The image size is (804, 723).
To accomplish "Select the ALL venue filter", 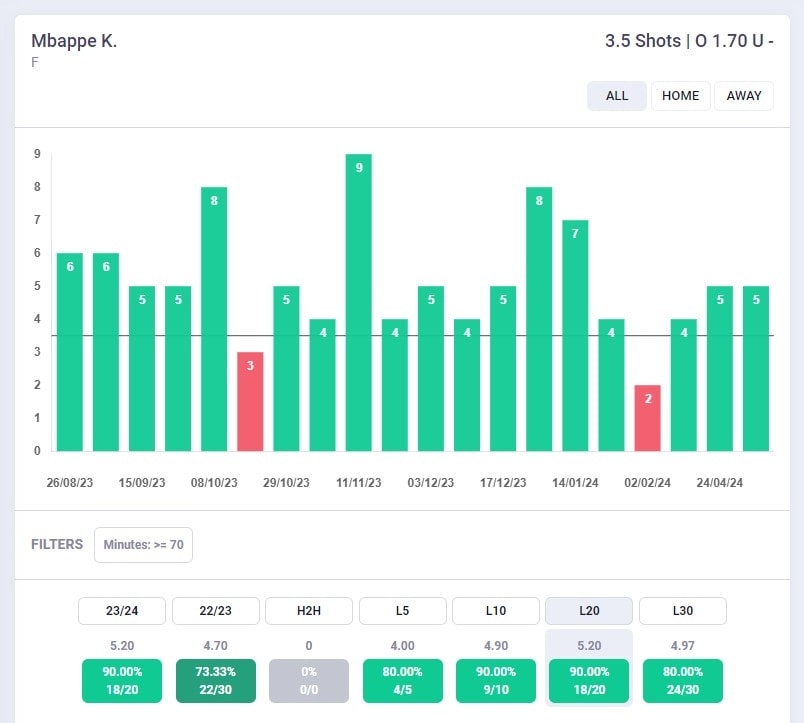I will pos(616,96).
